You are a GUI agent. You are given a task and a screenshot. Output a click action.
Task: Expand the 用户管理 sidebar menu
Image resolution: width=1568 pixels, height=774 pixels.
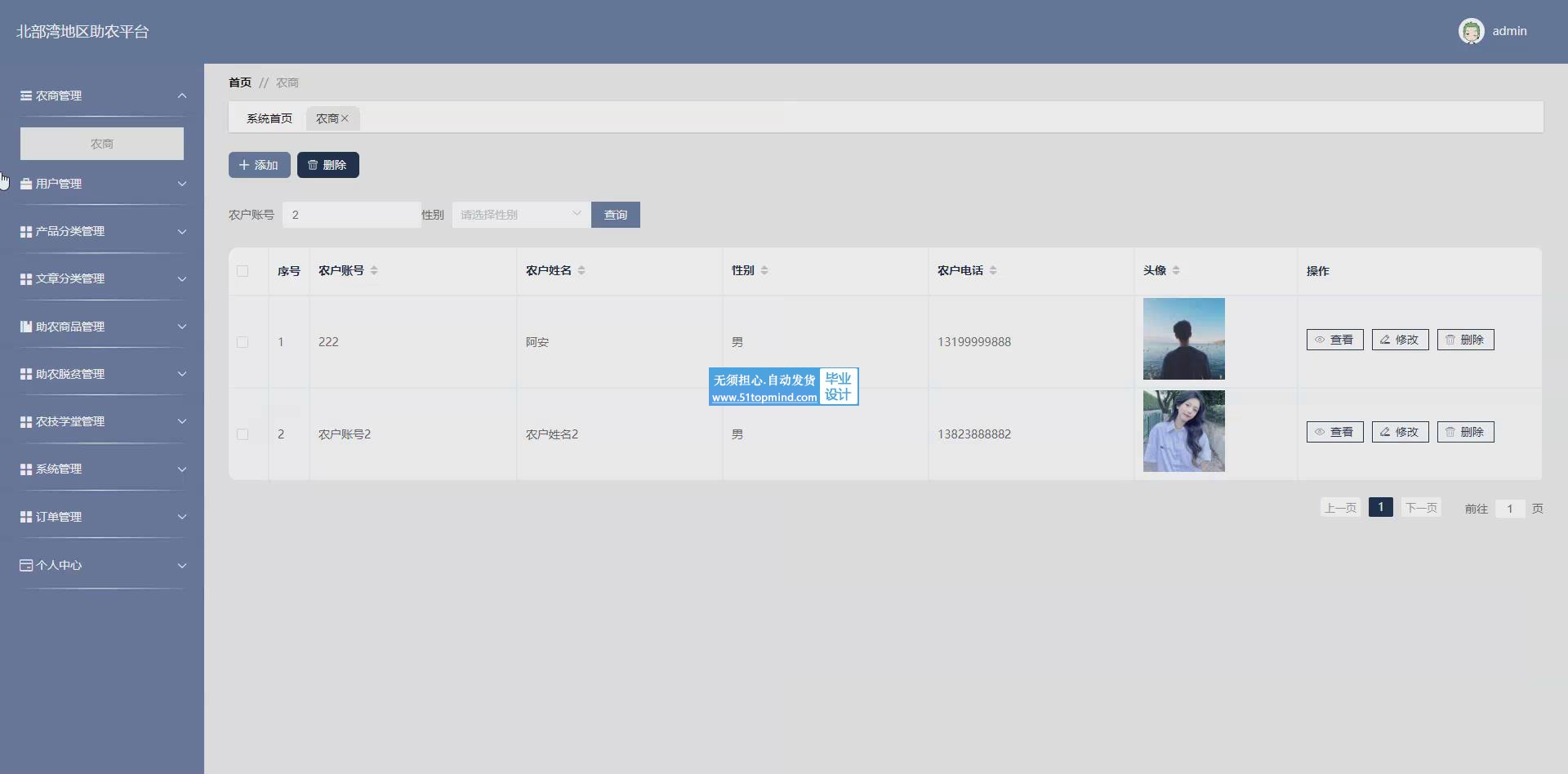click(x=102, y=184)
